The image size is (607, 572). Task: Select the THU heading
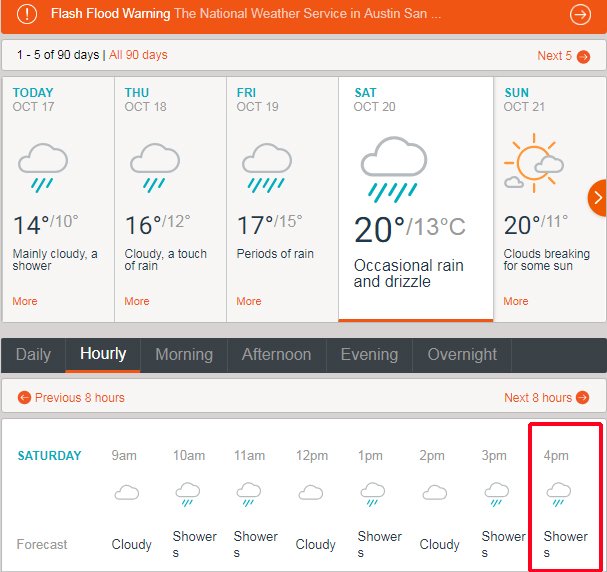coord(137,92)
